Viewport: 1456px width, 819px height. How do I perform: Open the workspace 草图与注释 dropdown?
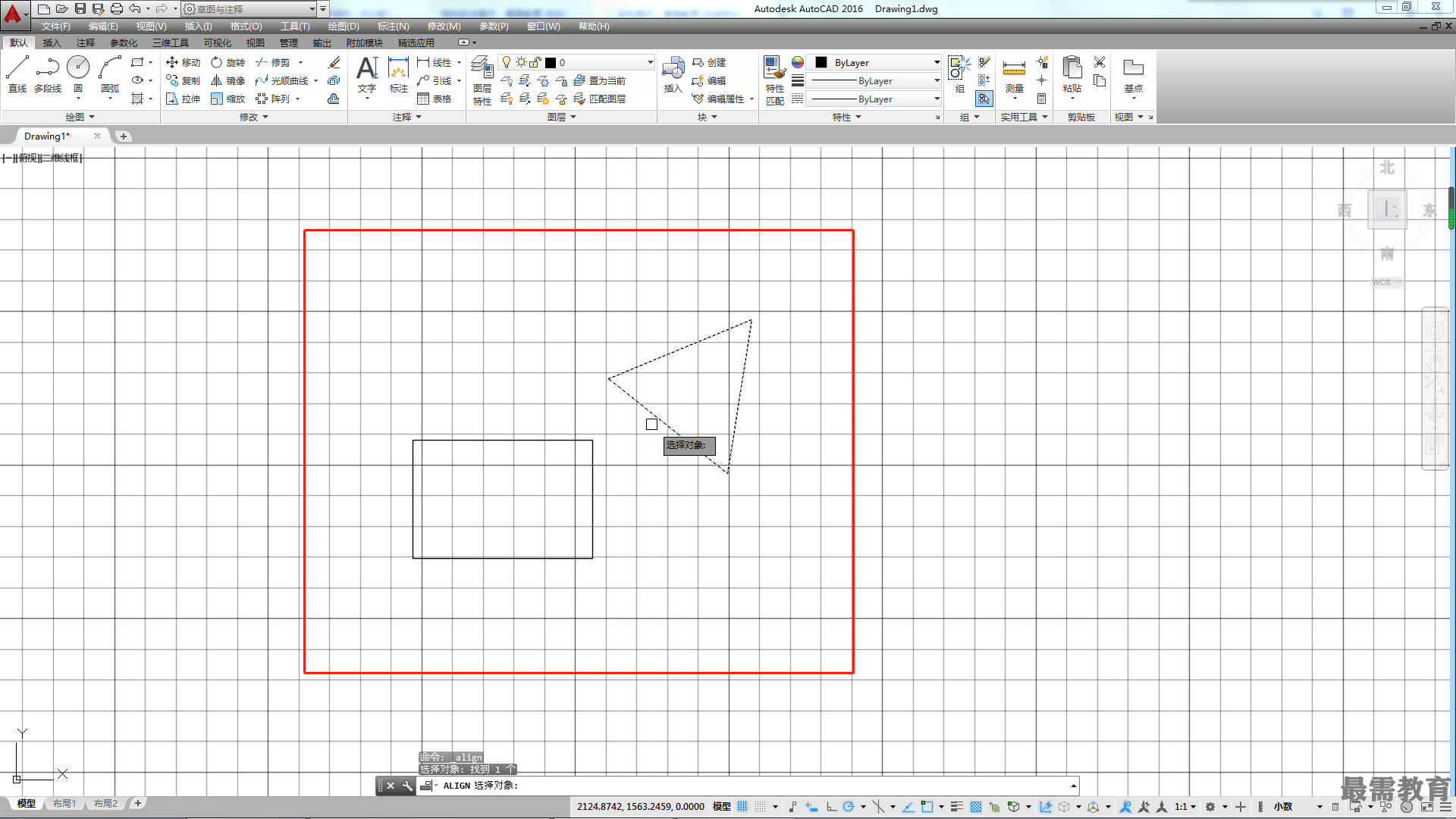click(x=249, y=9)
